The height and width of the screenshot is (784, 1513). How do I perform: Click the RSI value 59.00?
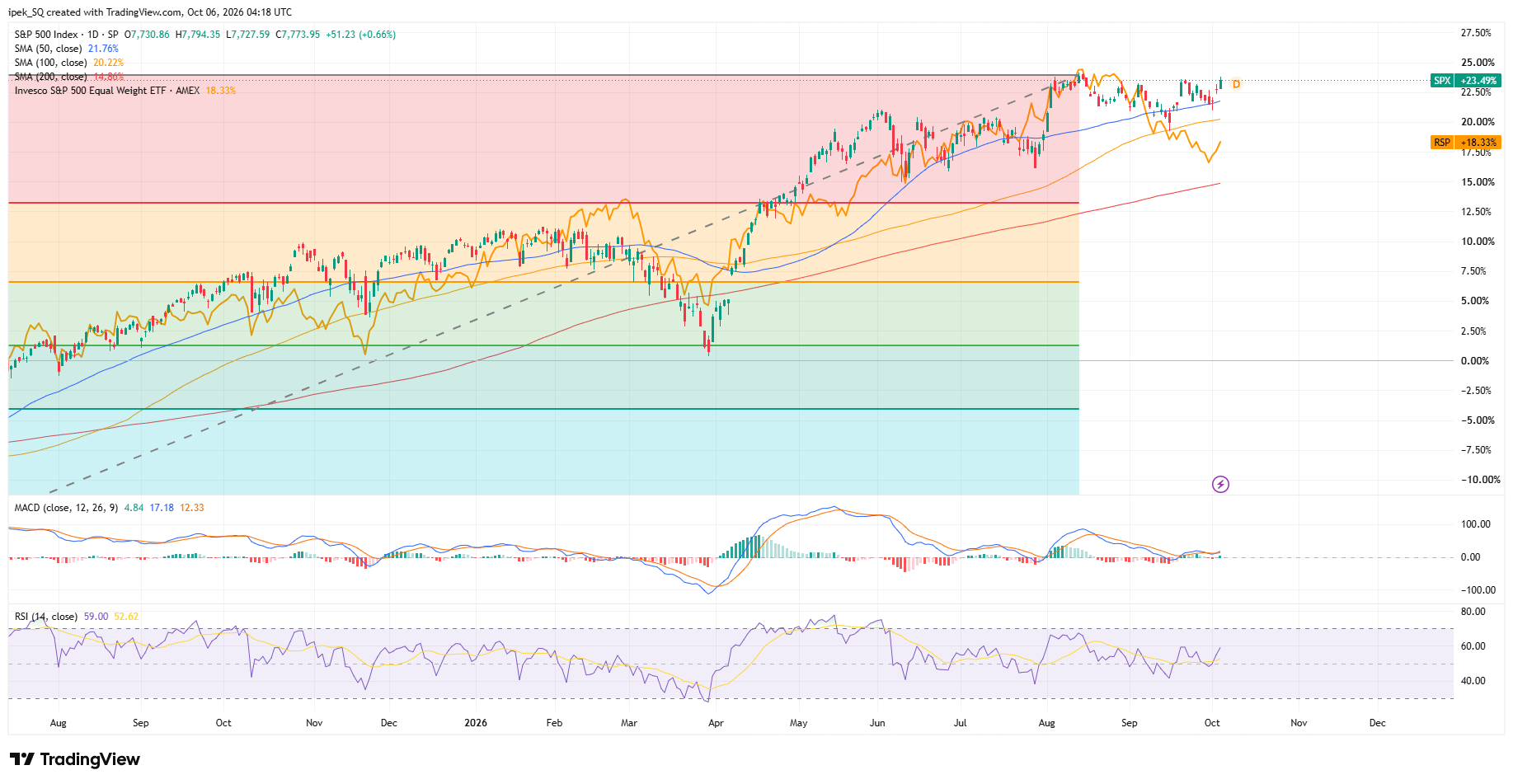point(96,617)
